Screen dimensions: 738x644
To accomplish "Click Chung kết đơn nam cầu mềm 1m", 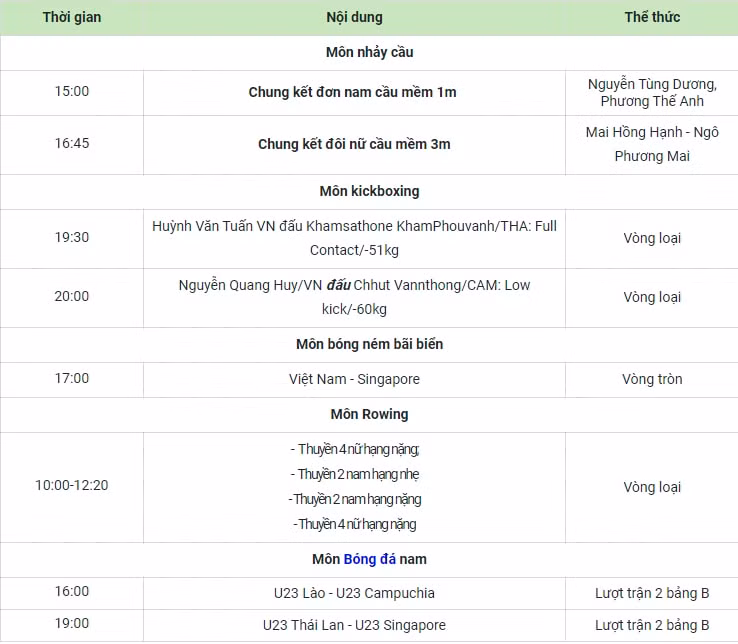I will point(353,92).
